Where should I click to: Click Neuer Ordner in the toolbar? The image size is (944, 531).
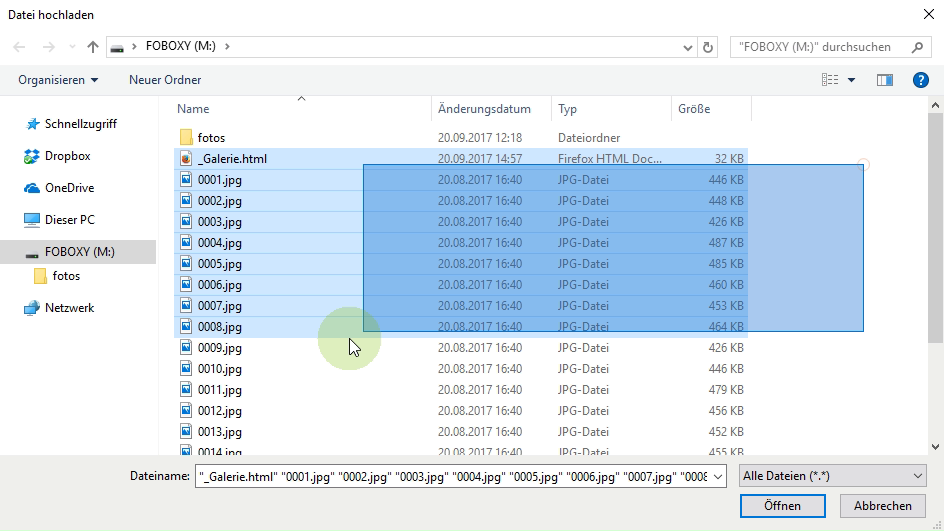(165, 80)
